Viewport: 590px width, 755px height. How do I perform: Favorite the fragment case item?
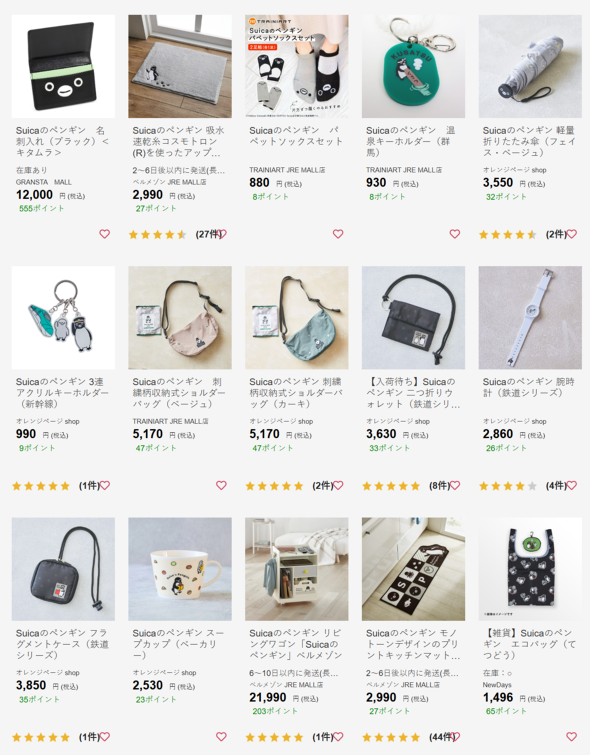point(105,737)
